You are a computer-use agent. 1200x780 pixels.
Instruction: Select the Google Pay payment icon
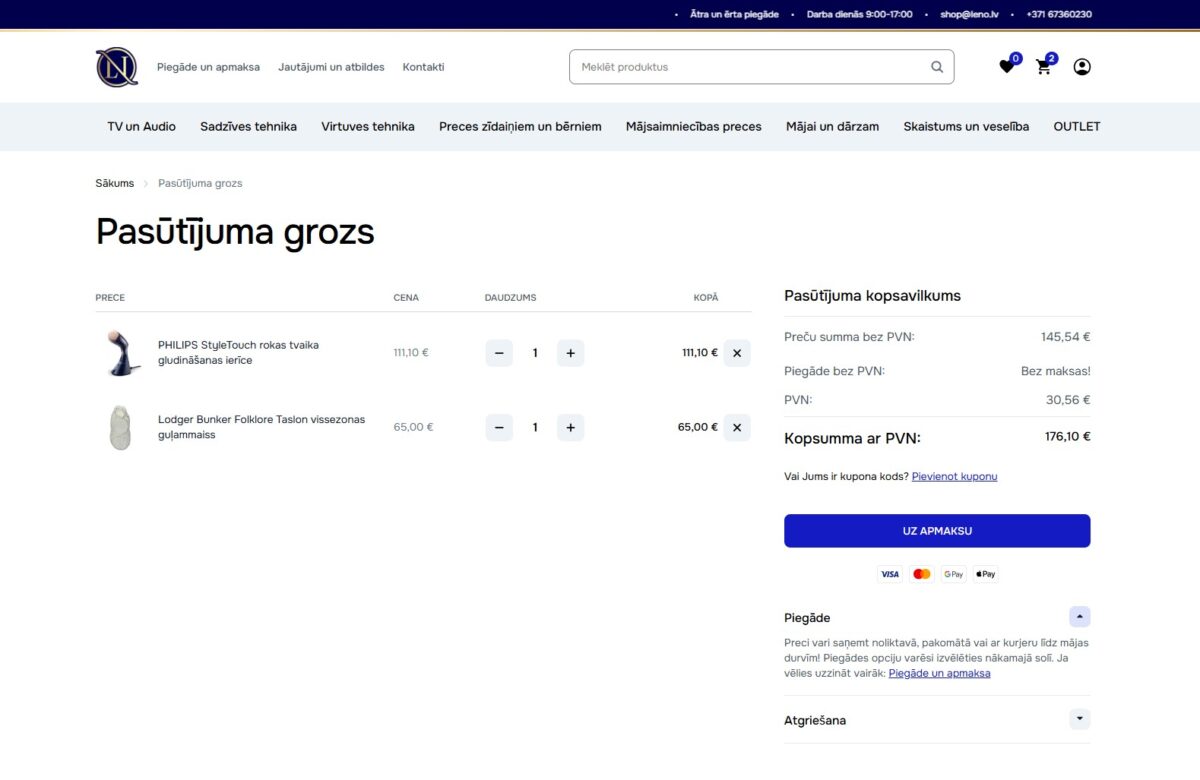(x=953, y=573)
